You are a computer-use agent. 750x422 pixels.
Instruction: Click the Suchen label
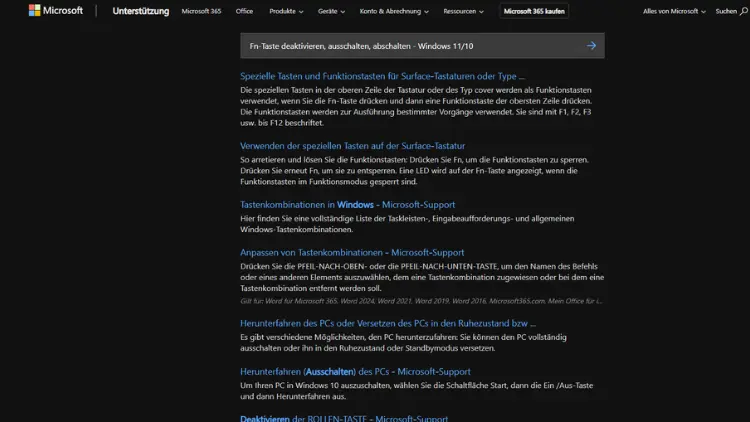click(726, 11)
